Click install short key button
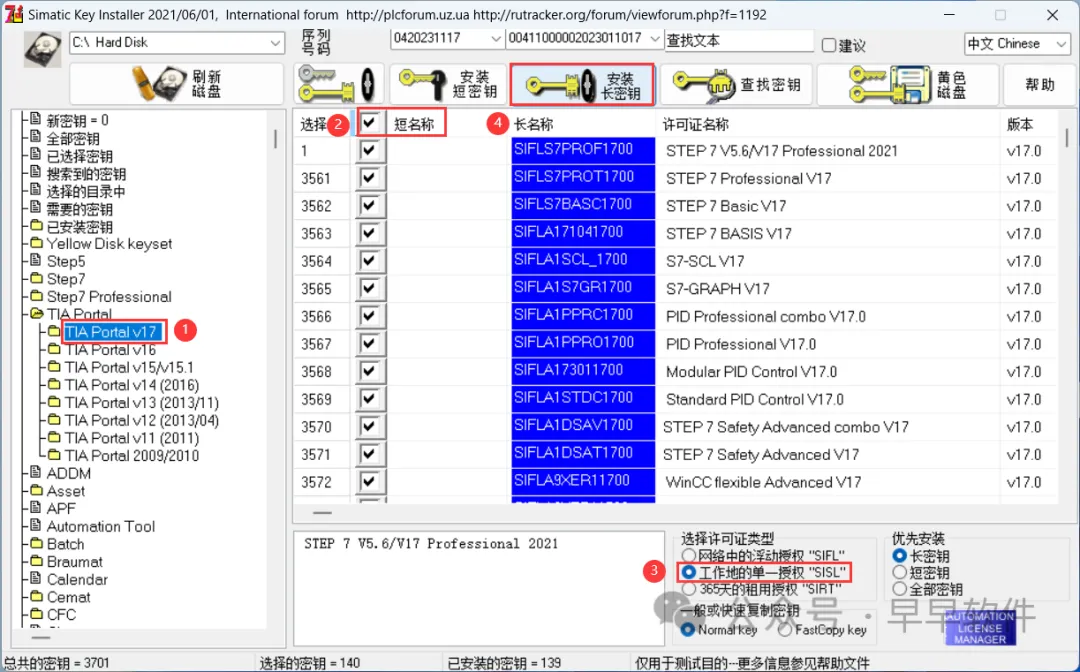 tap(448, 84)
